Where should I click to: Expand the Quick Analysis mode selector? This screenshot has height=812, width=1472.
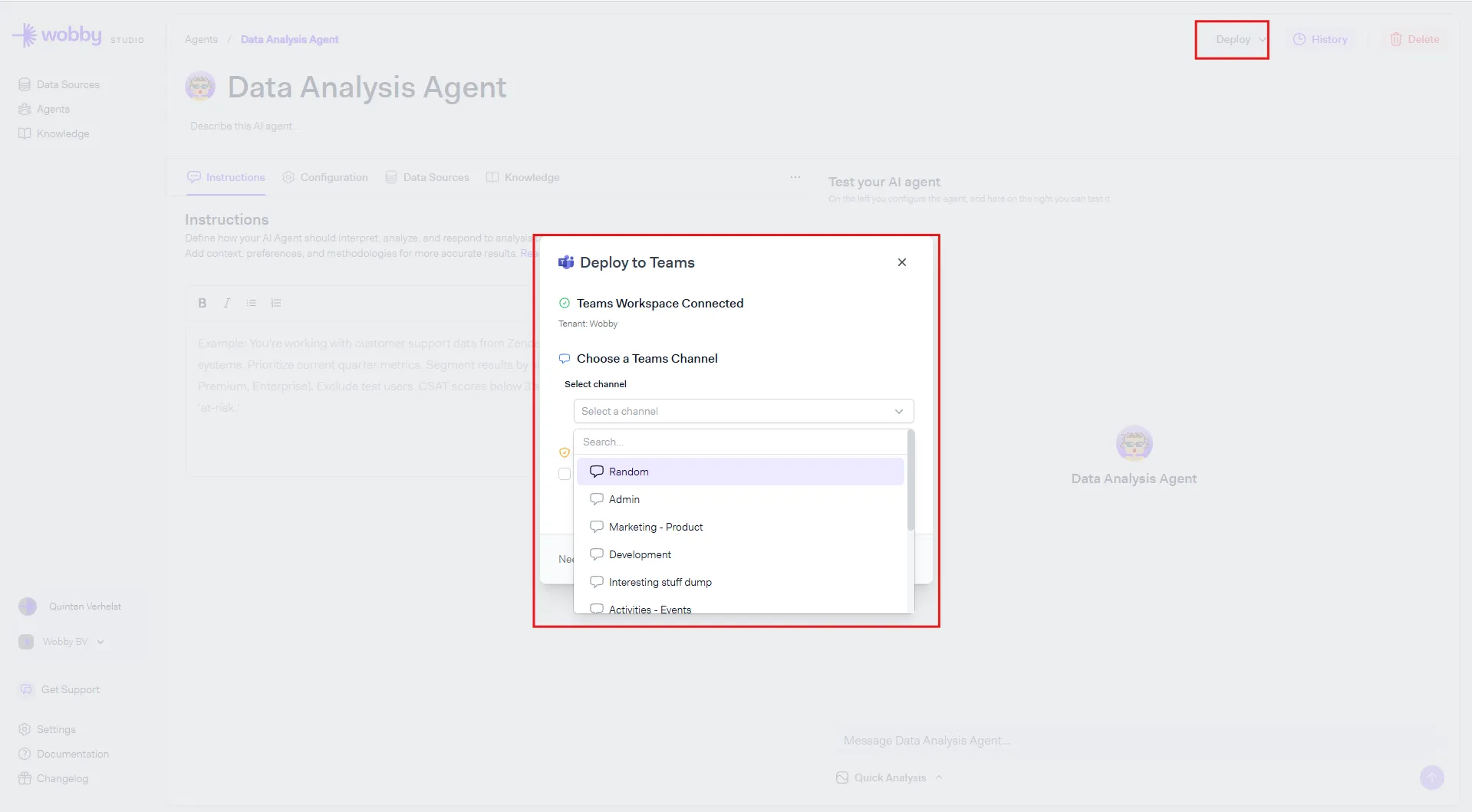coord(890,777)
